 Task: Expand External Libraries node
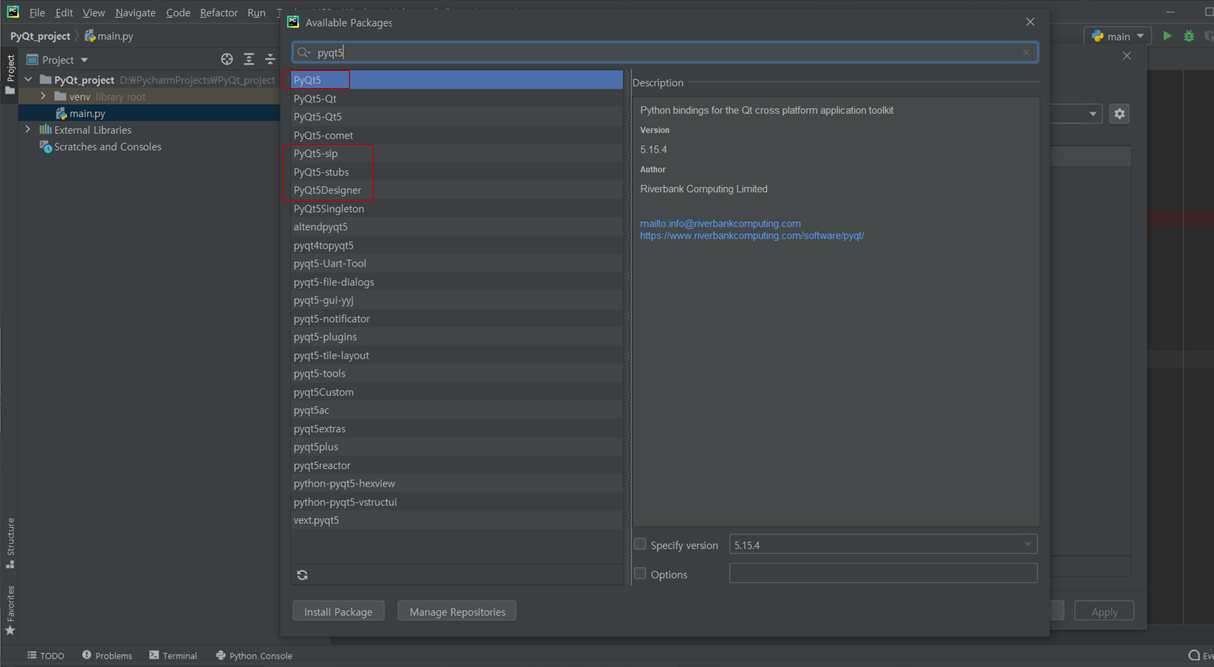[x=28, y=130]
